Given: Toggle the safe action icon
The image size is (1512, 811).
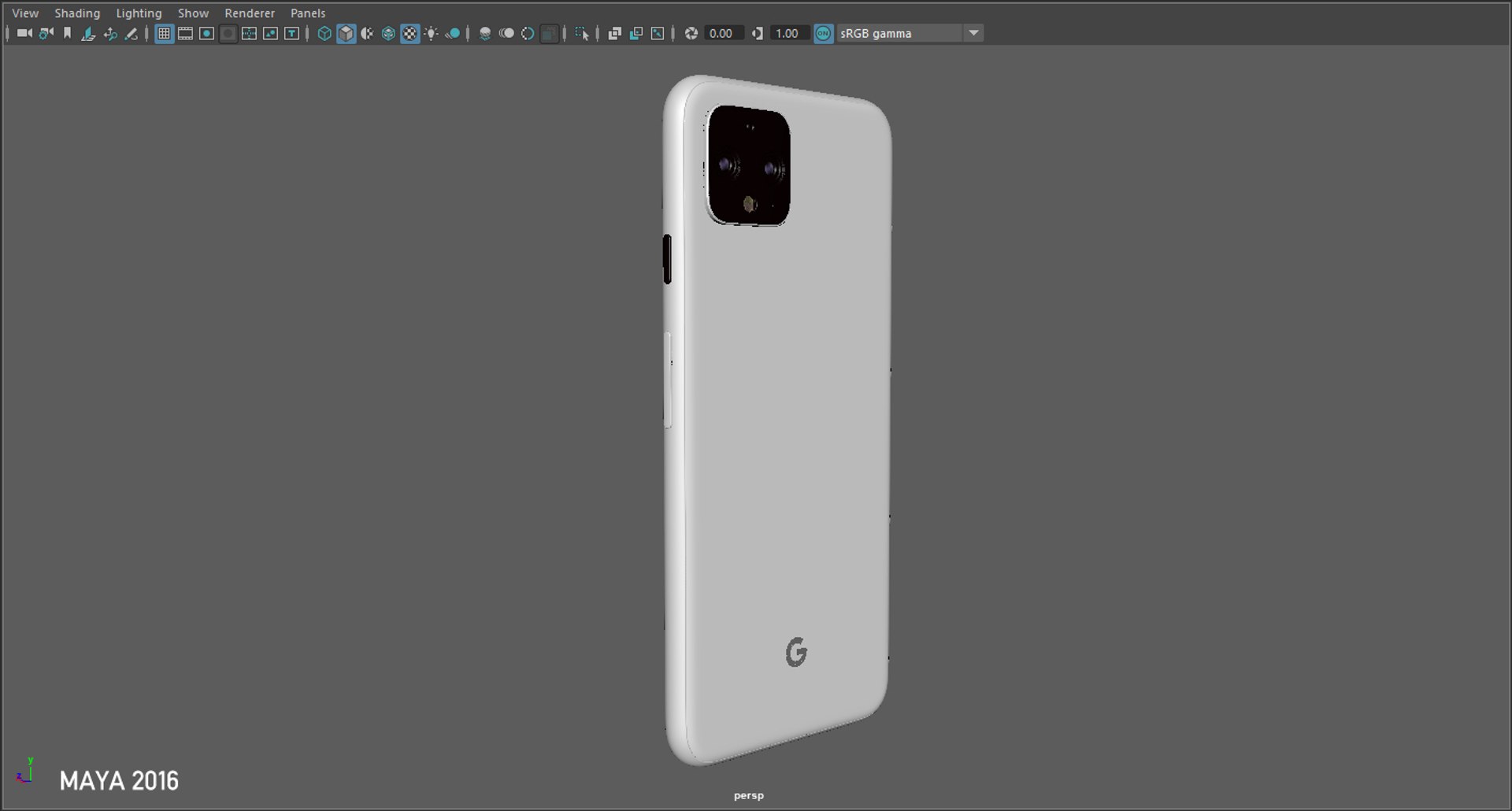Looking at the screenshot, I should click(270, 33).
